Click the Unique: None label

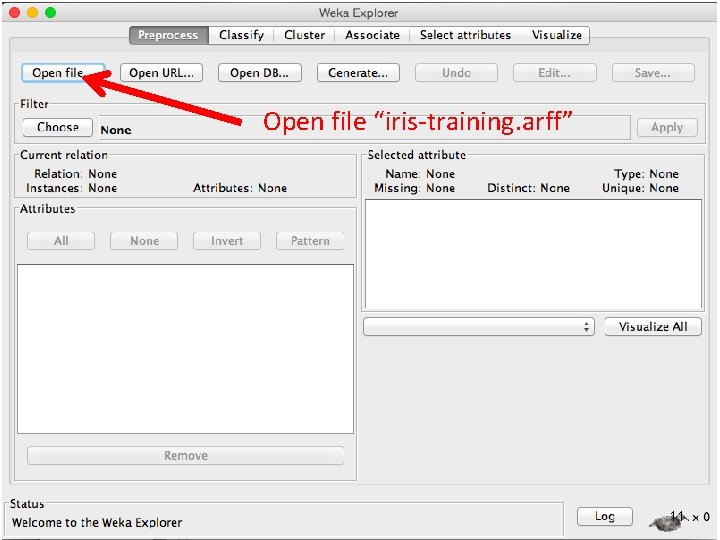point(641,188)
